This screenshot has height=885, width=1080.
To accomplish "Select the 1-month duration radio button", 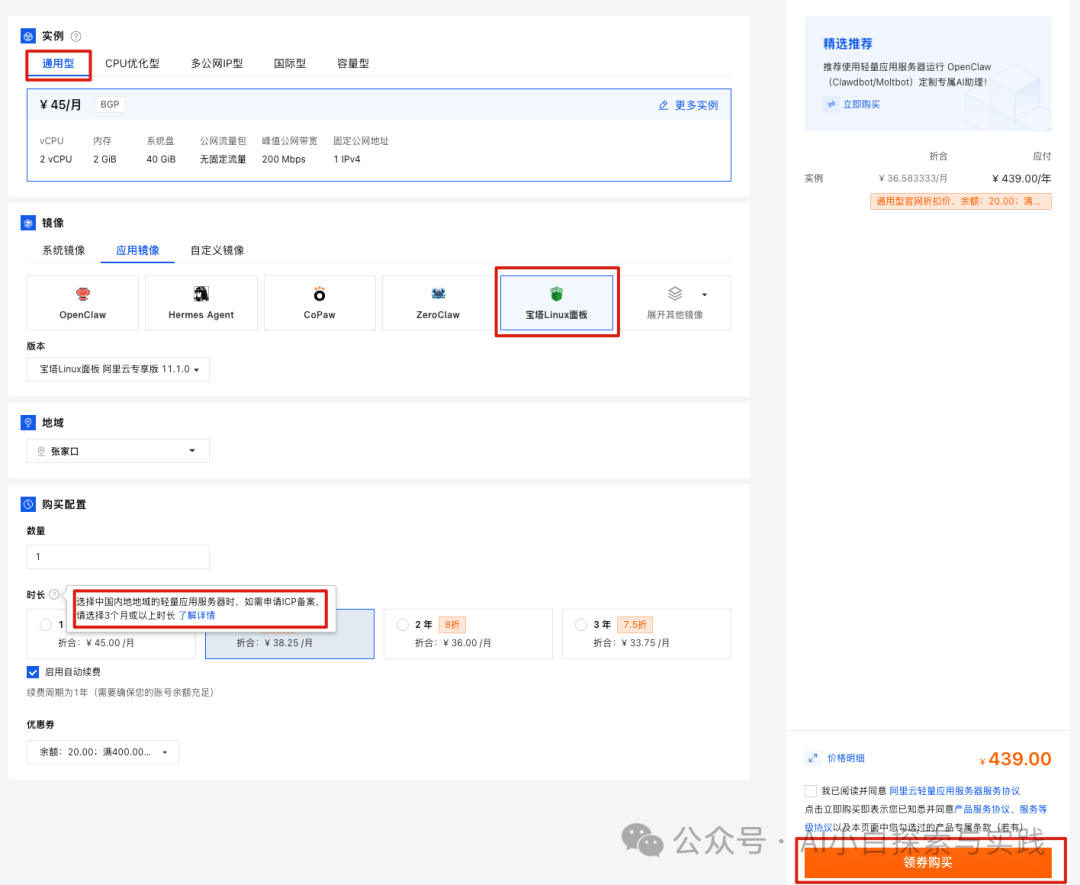I will 45,625.
